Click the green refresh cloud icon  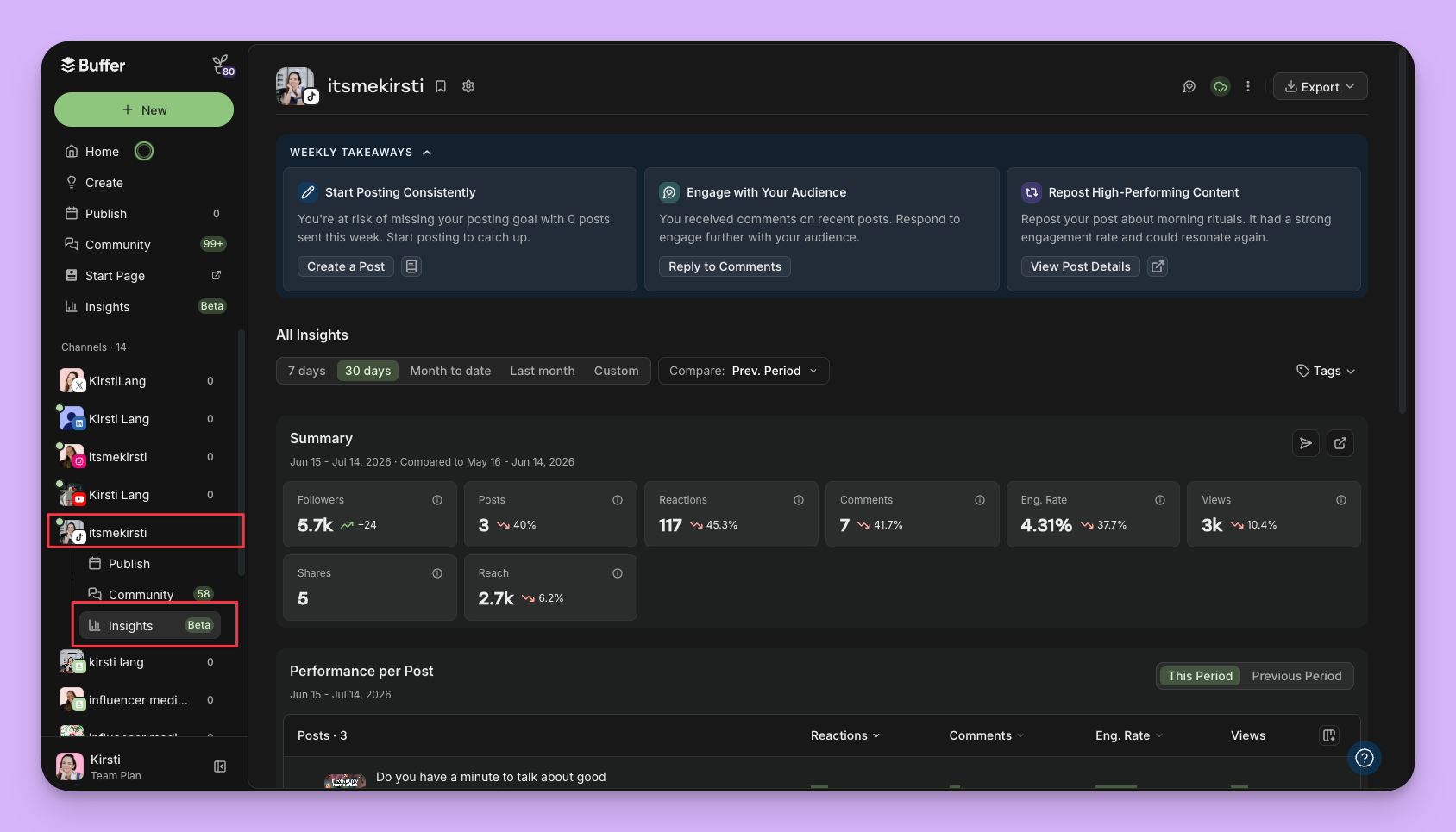(x=1220, y=86)
